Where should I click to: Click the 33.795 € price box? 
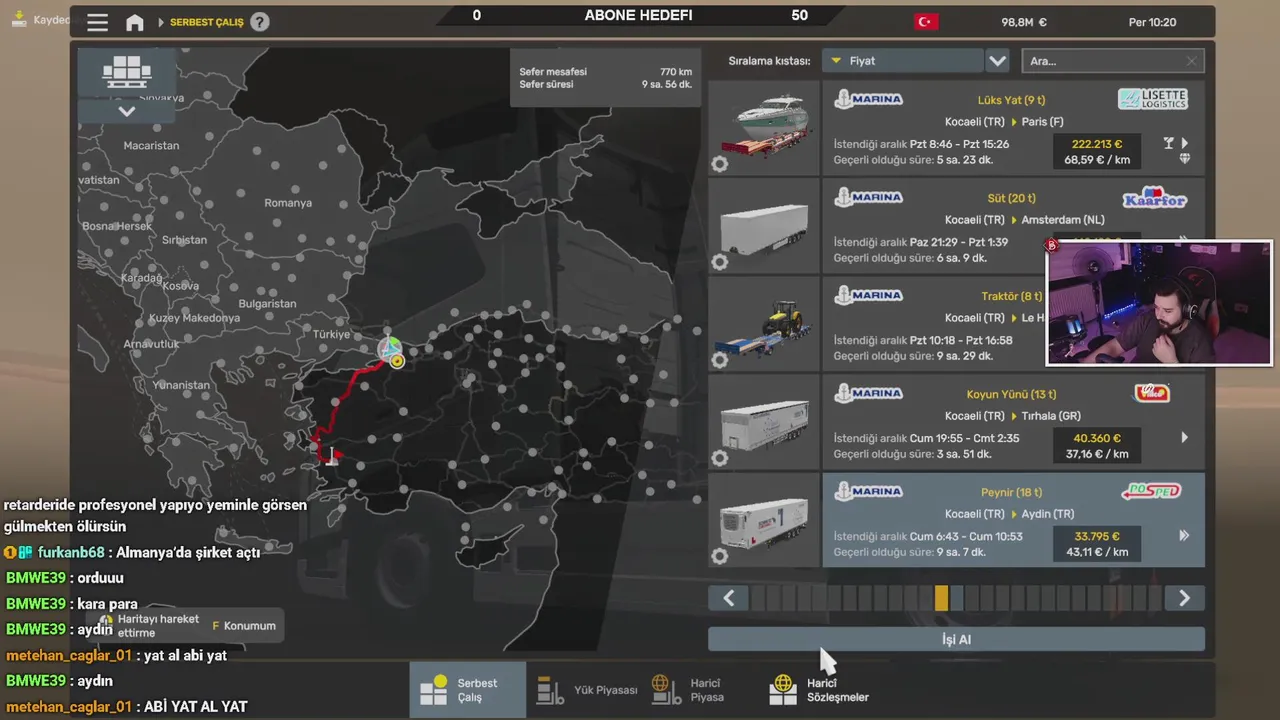click(1096, 543)
